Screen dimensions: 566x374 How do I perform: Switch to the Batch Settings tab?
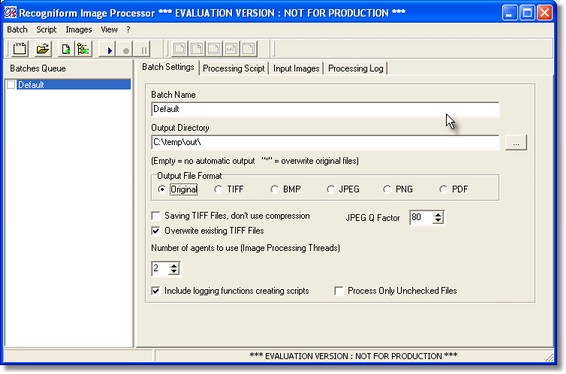coord(168,67)
